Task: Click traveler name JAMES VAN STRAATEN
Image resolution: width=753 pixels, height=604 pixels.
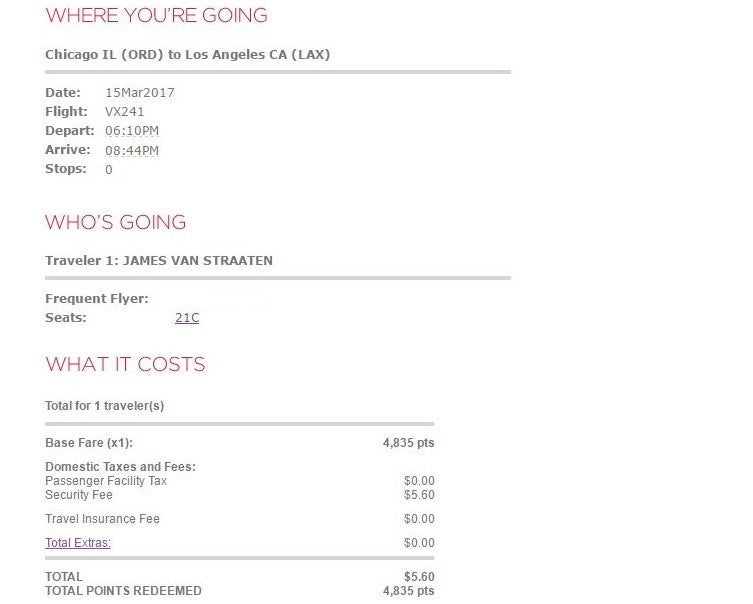Action: (x=197, y=261)
